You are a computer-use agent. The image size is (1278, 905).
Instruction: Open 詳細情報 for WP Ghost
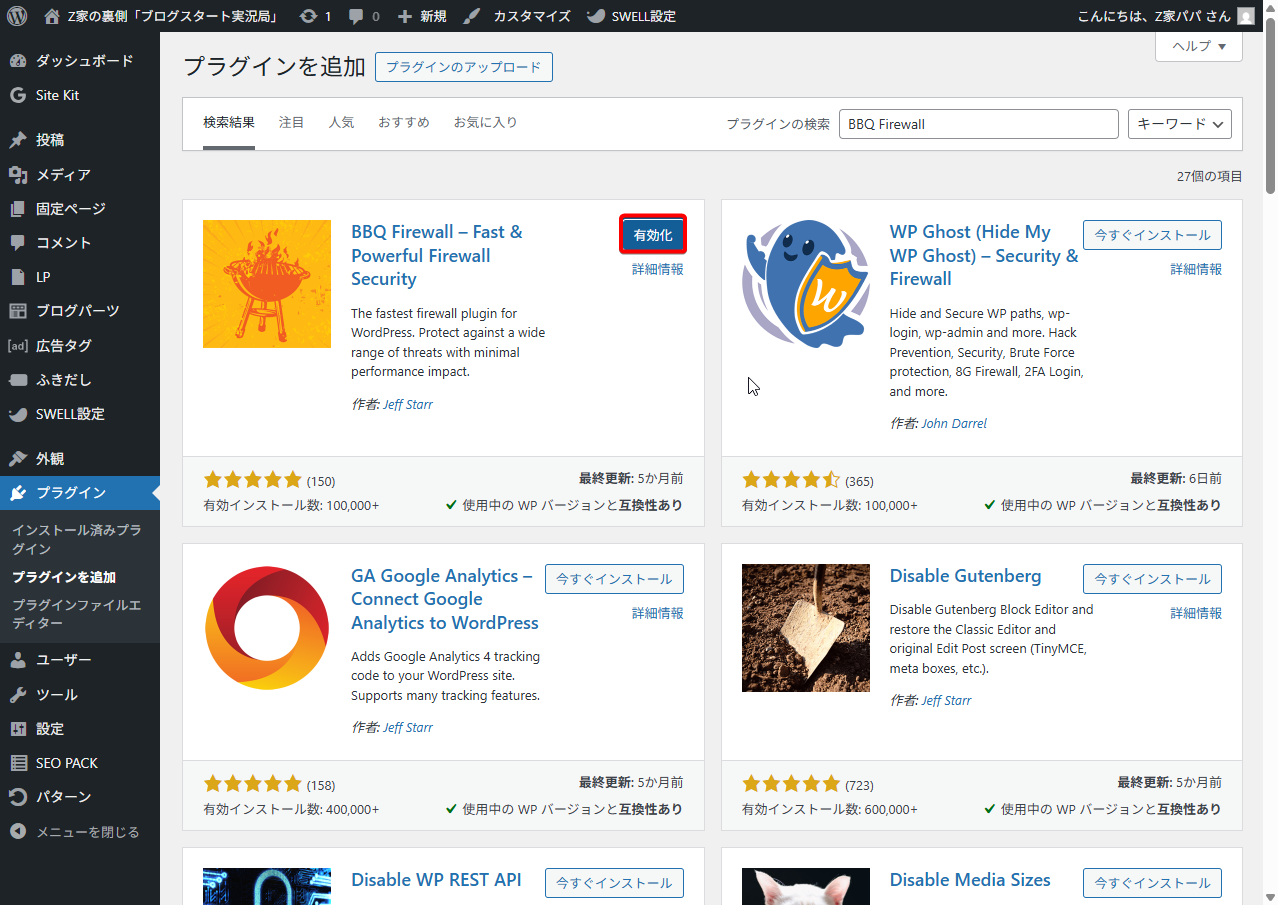[x=1196, y=269]
